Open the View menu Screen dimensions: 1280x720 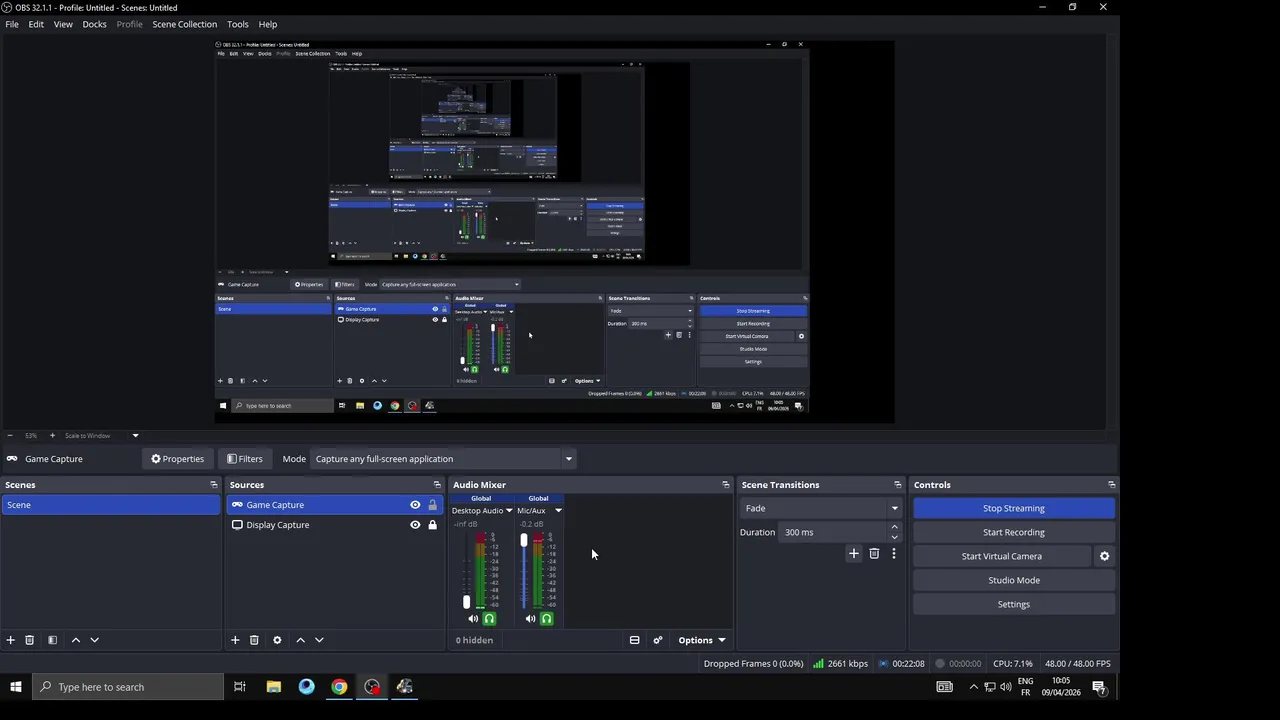[x=63, y=24]
